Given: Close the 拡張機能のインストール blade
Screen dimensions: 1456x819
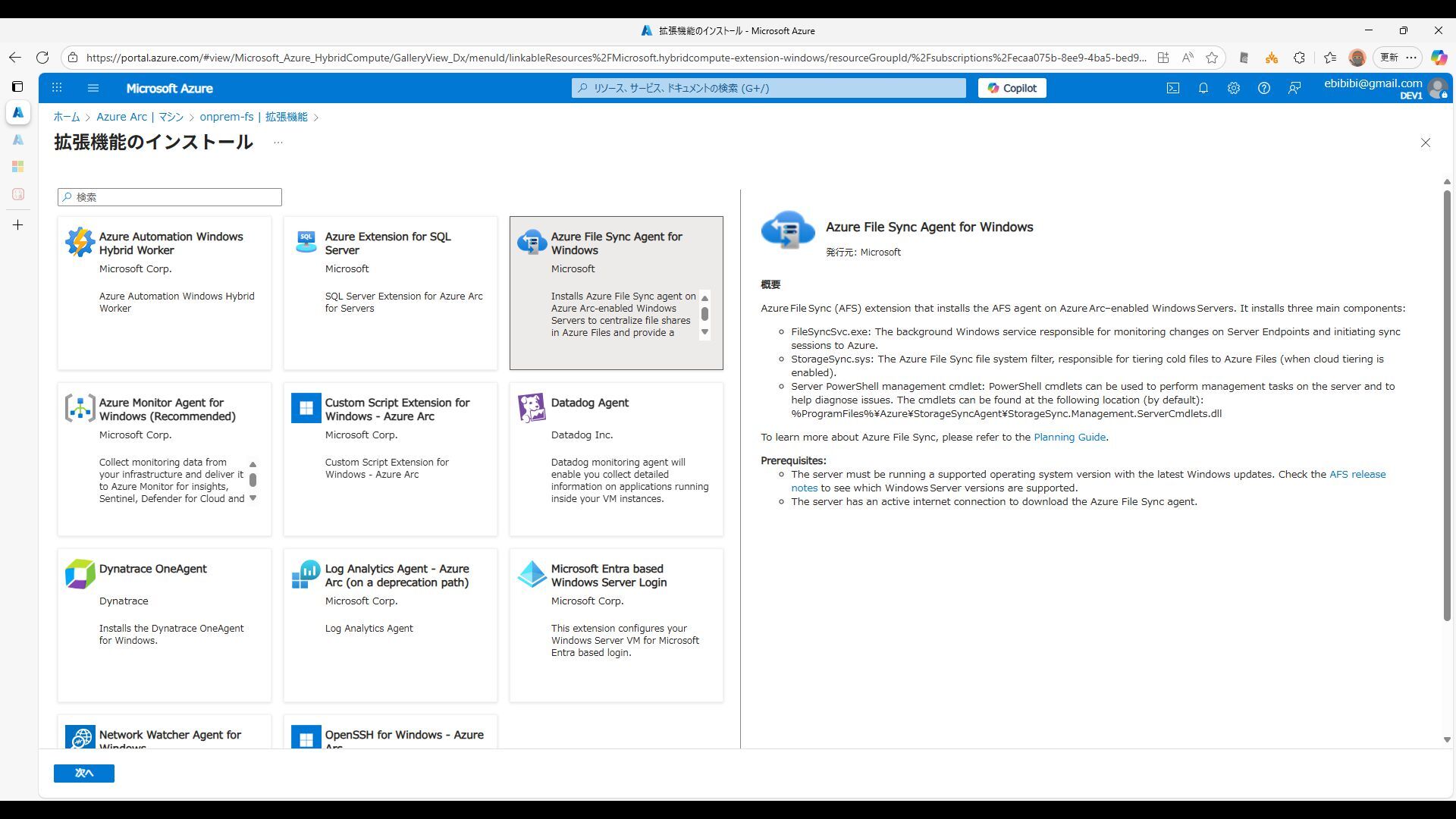Looking at the screenshot, I should tap(1426, 143).
